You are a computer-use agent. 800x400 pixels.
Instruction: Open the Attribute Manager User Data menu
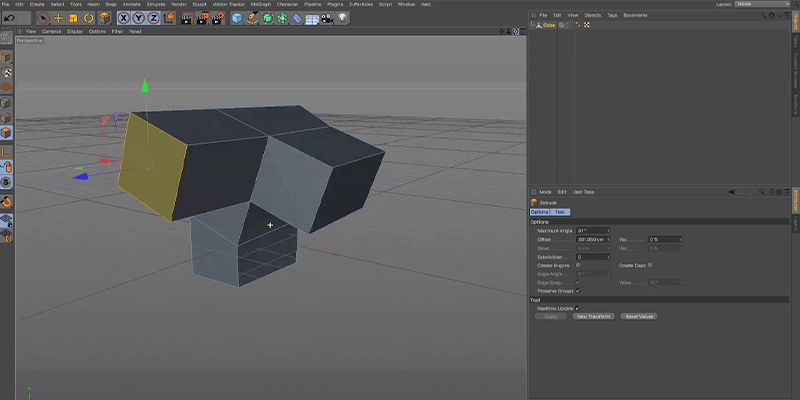[583, 192]
